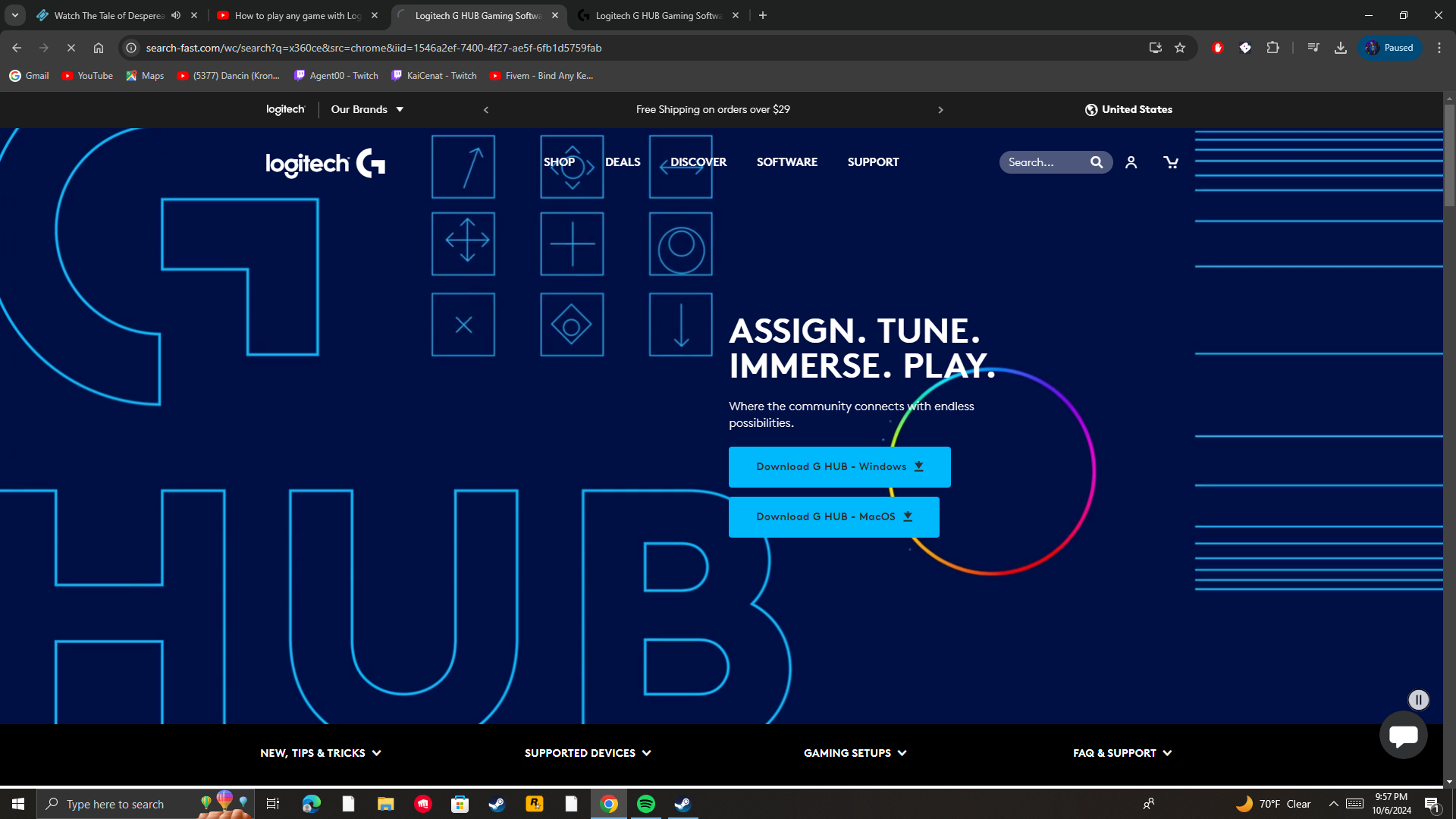Open the live chat bubble
The height and width of the screenshot is (819, 1456).
coord(1403,735)
